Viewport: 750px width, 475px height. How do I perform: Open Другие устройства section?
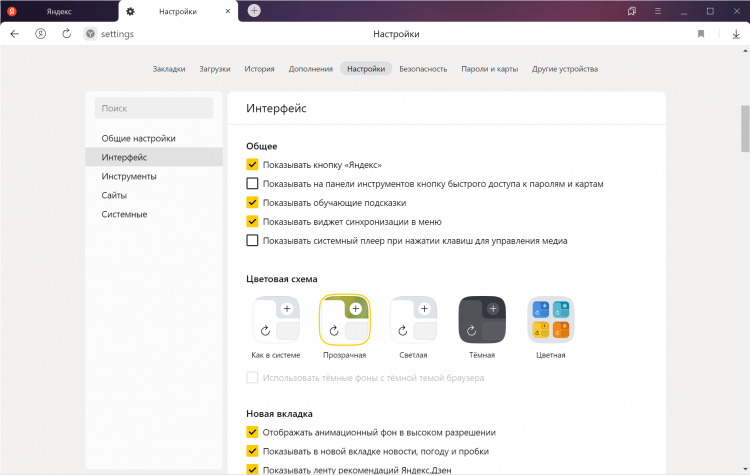coord(565,69)
